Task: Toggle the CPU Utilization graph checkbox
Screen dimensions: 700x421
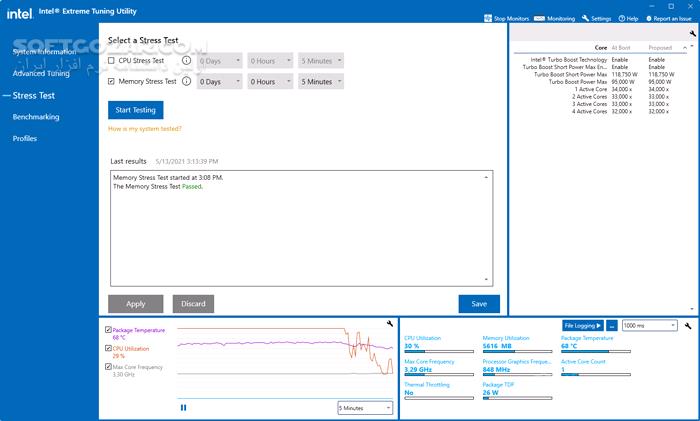Action: 108,348
